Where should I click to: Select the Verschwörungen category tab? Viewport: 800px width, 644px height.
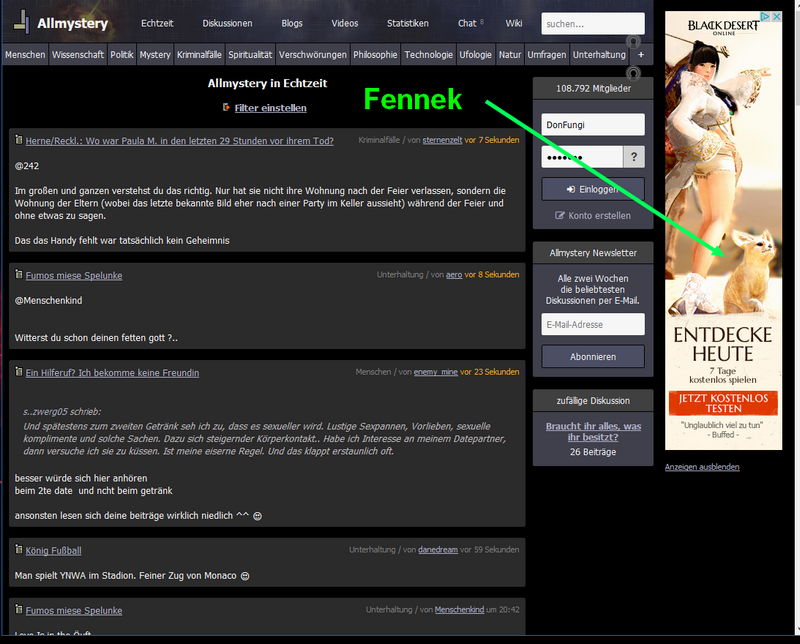[313, 55]
